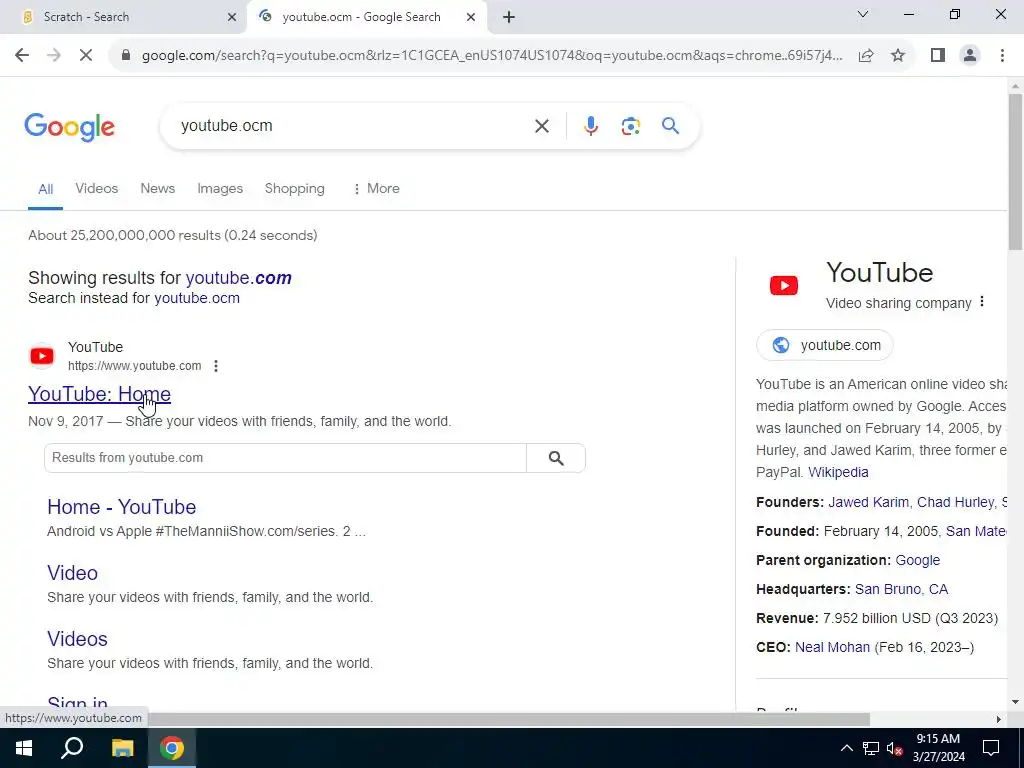Open the About this result menu beside youtube.com URL
Image resolution: width=1024 pixels, height=768 pixels.
pyautogui.click(x=216, y=366)
